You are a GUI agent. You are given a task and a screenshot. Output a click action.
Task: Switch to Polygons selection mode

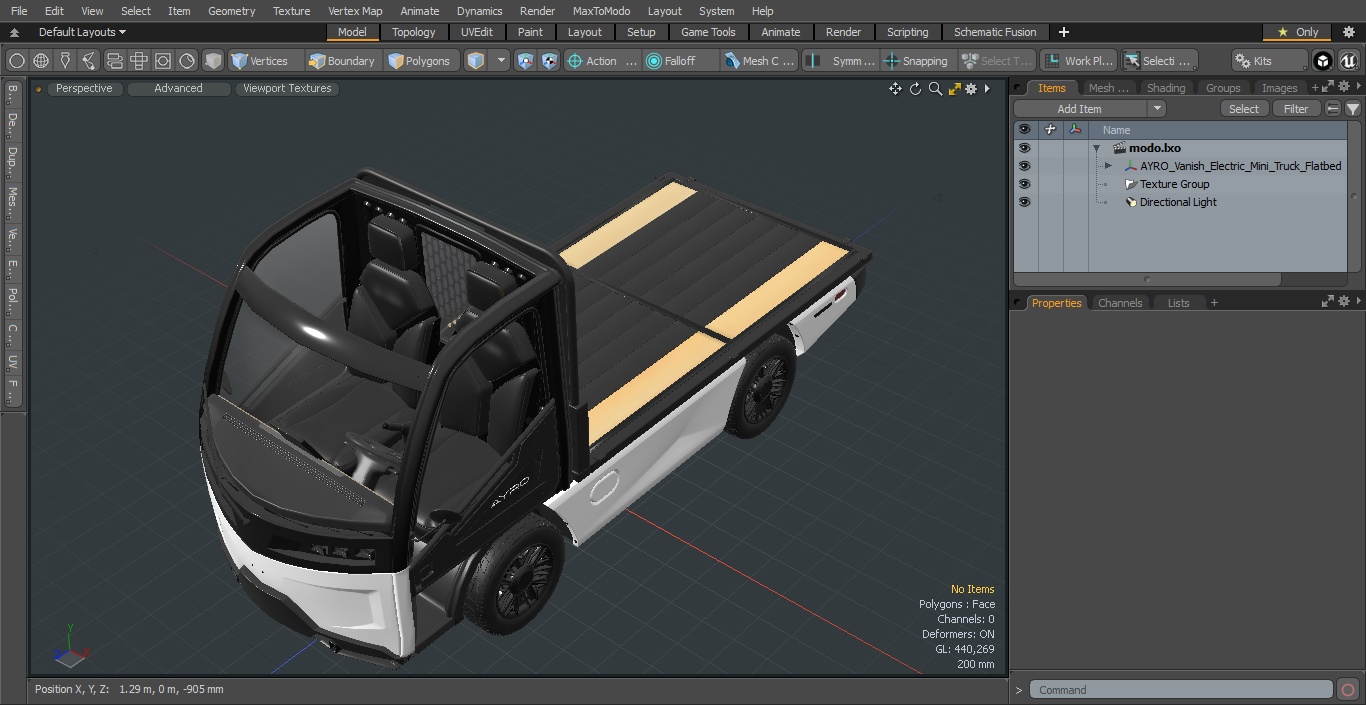click(x=420, y=61)
